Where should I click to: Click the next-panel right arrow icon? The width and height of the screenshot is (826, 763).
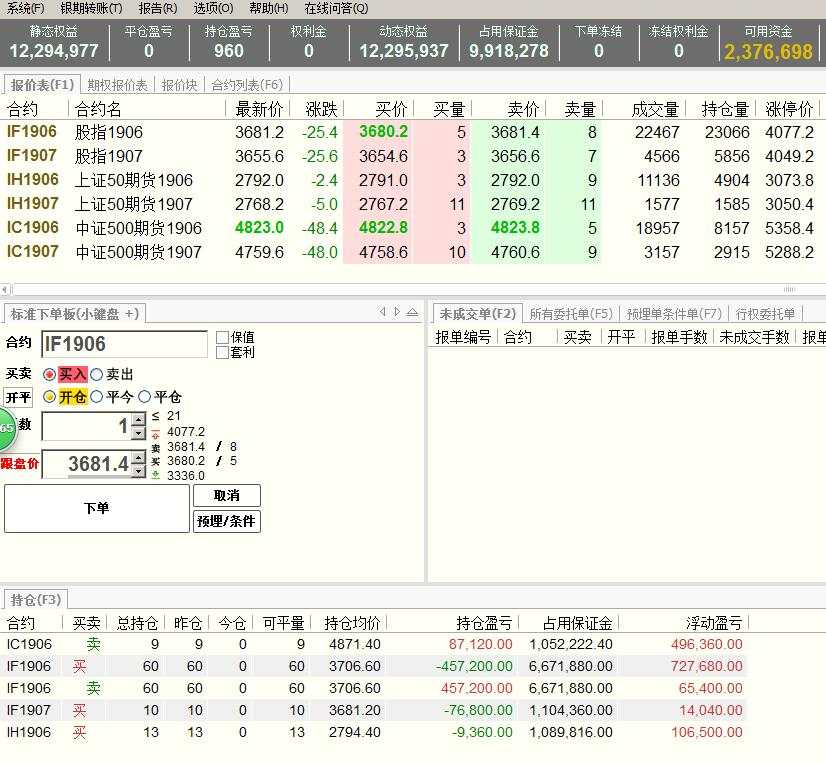pyautogui.click(x=397, y=312)
